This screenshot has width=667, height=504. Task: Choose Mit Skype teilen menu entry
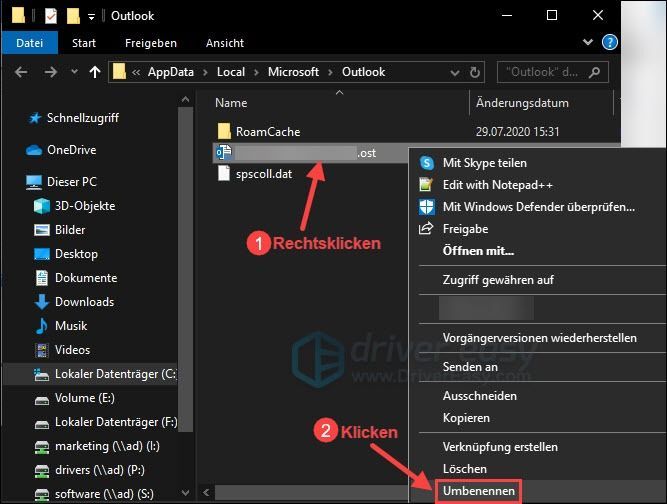point(485,163)
